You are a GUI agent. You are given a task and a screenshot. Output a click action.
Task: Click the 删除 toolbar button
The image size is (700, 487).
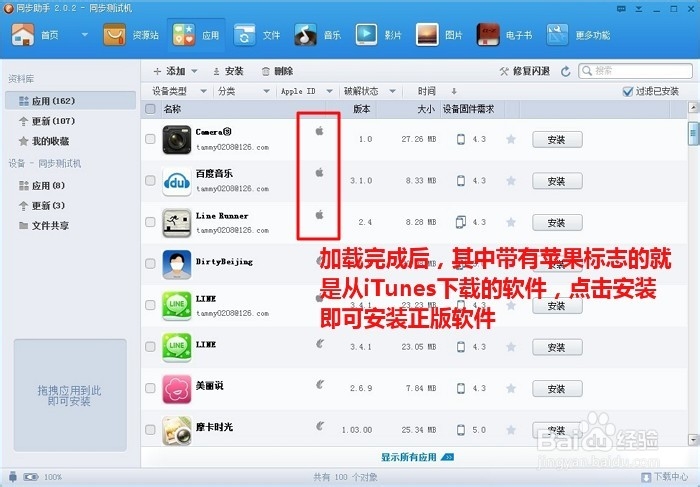pyautogui.click(x=277, y=71)
